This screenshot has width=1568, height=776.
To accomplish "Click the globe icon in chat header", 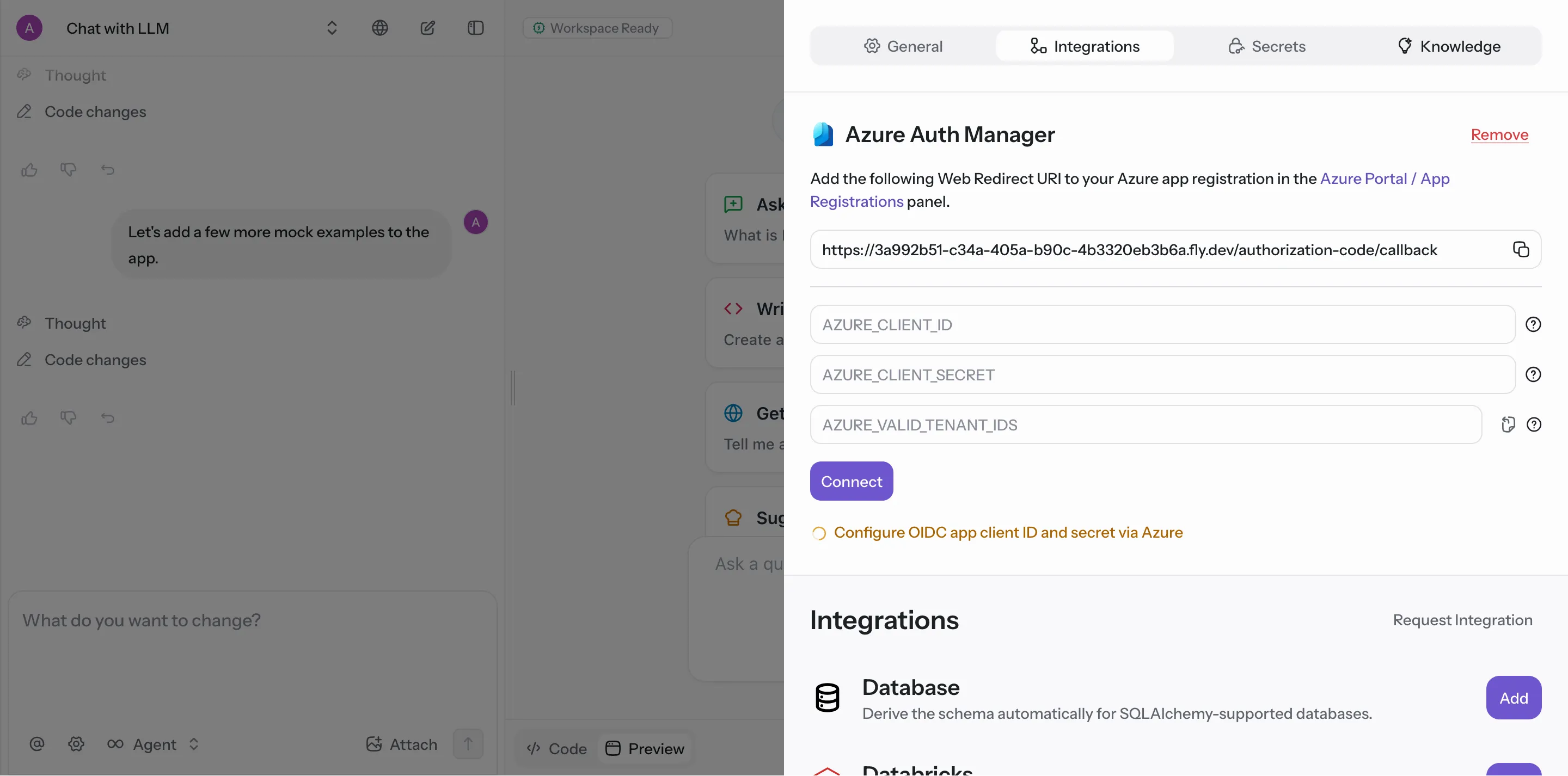I will (x=379, y=28).
